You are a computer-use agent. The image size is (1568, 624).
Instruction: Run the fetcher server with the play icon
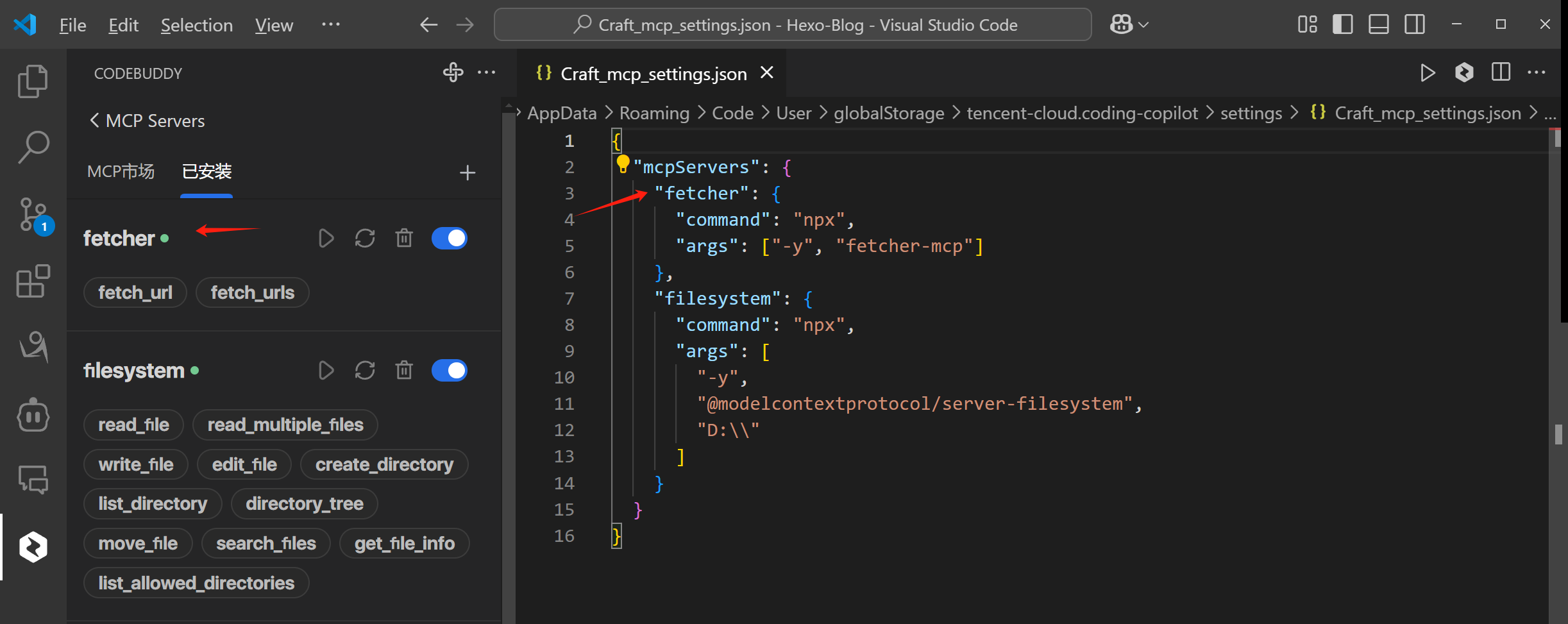click(x=326, y=238)
